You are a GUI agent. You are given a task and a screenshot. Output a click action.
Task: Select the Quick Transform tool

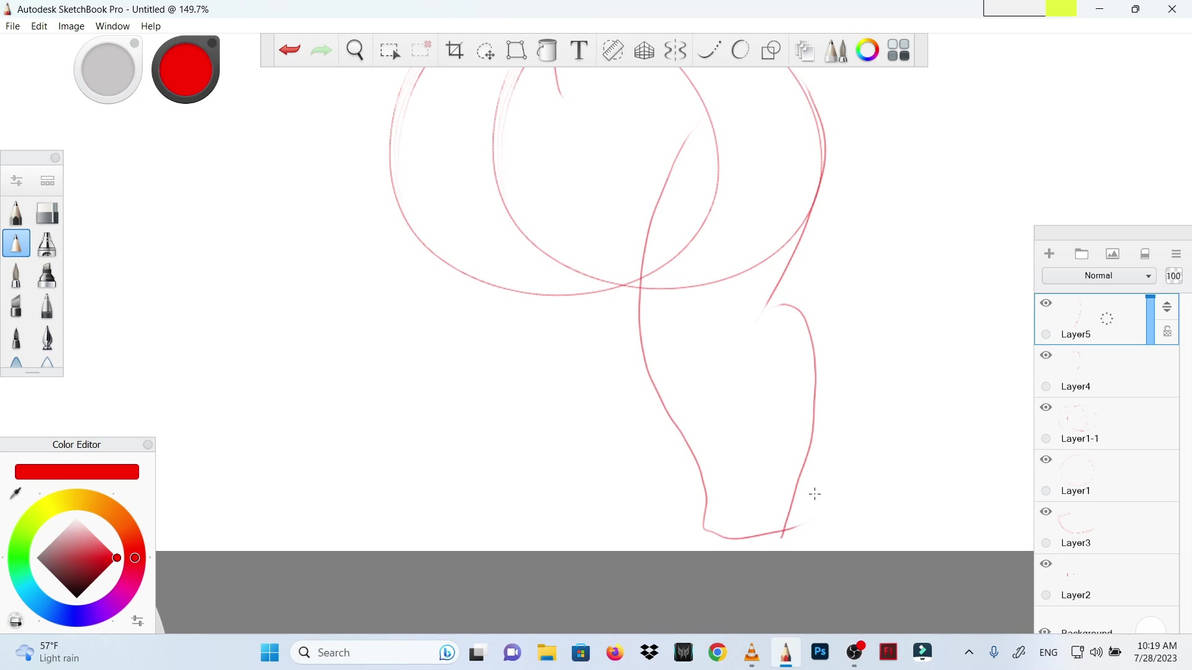[x=485, y=51]
